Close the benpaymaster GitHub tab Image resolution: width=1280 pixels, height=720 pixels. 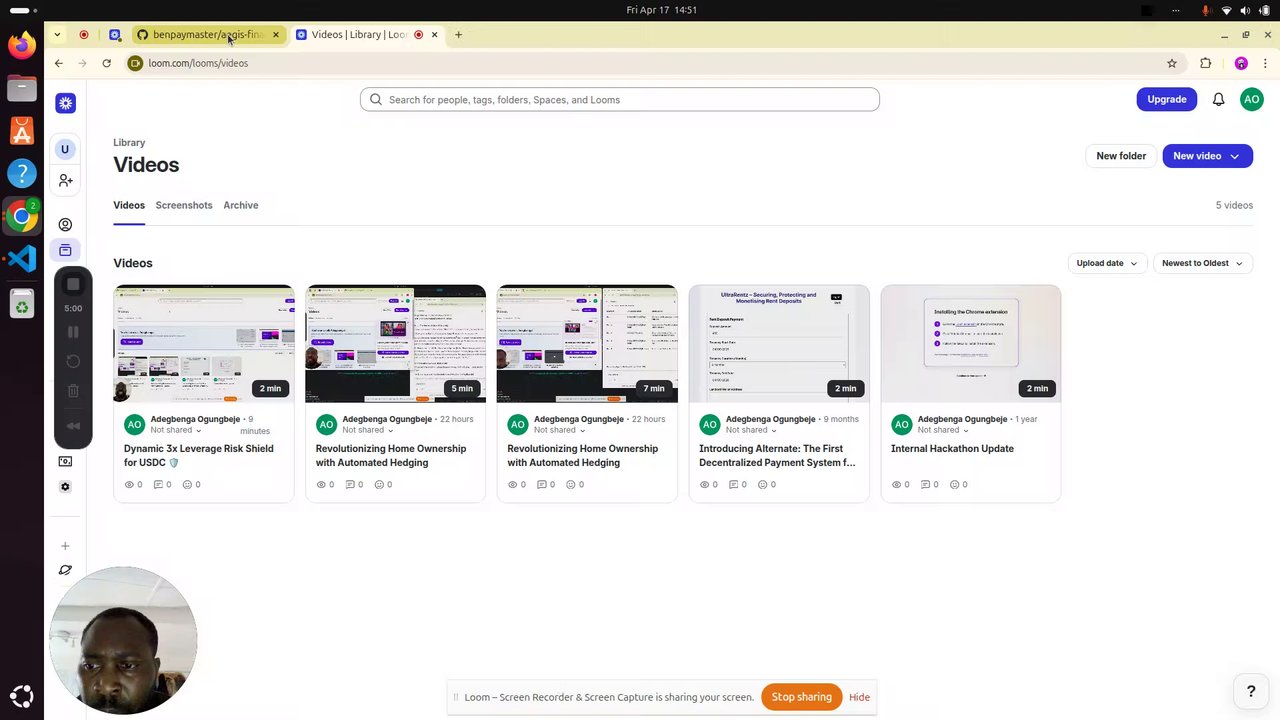pos(276,35)
